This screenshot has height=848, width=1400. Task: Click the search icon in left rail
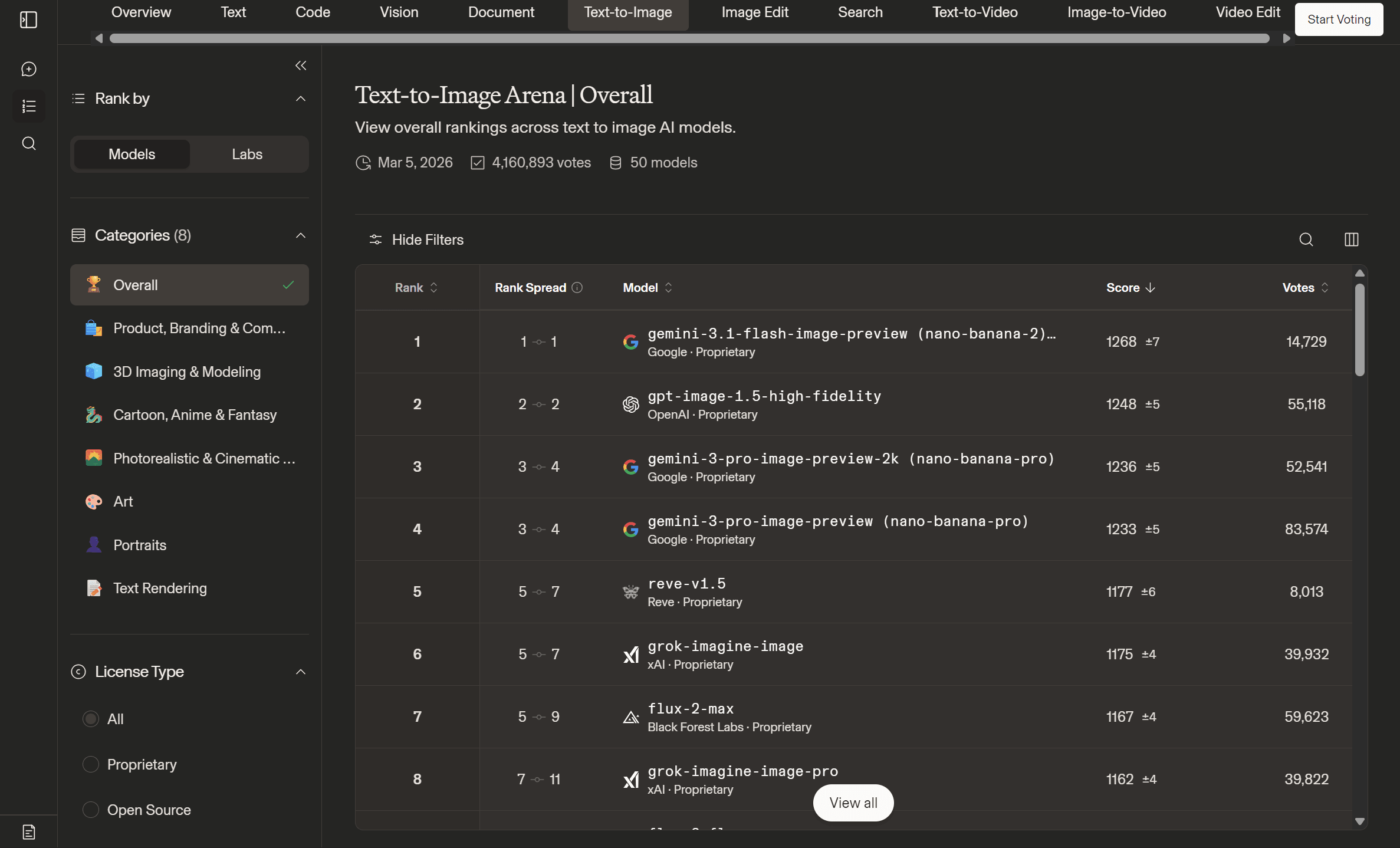[x=28, y=143]
